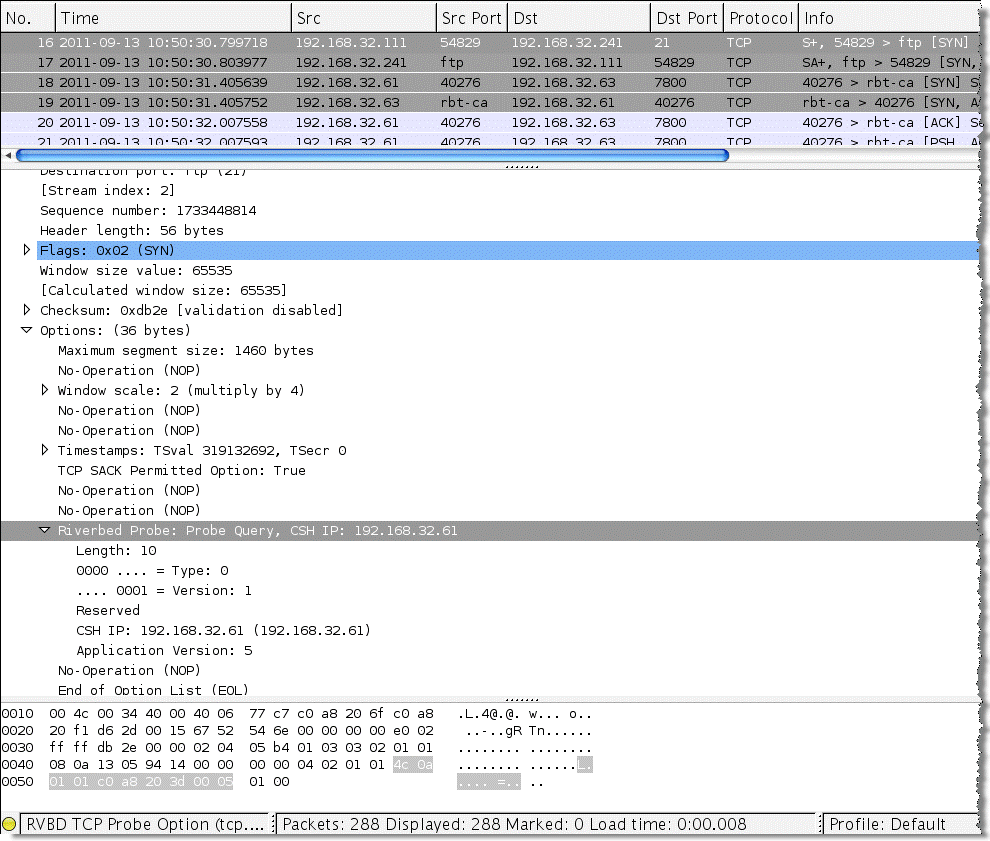Sort packets by the Time column

tap(172, 18)
